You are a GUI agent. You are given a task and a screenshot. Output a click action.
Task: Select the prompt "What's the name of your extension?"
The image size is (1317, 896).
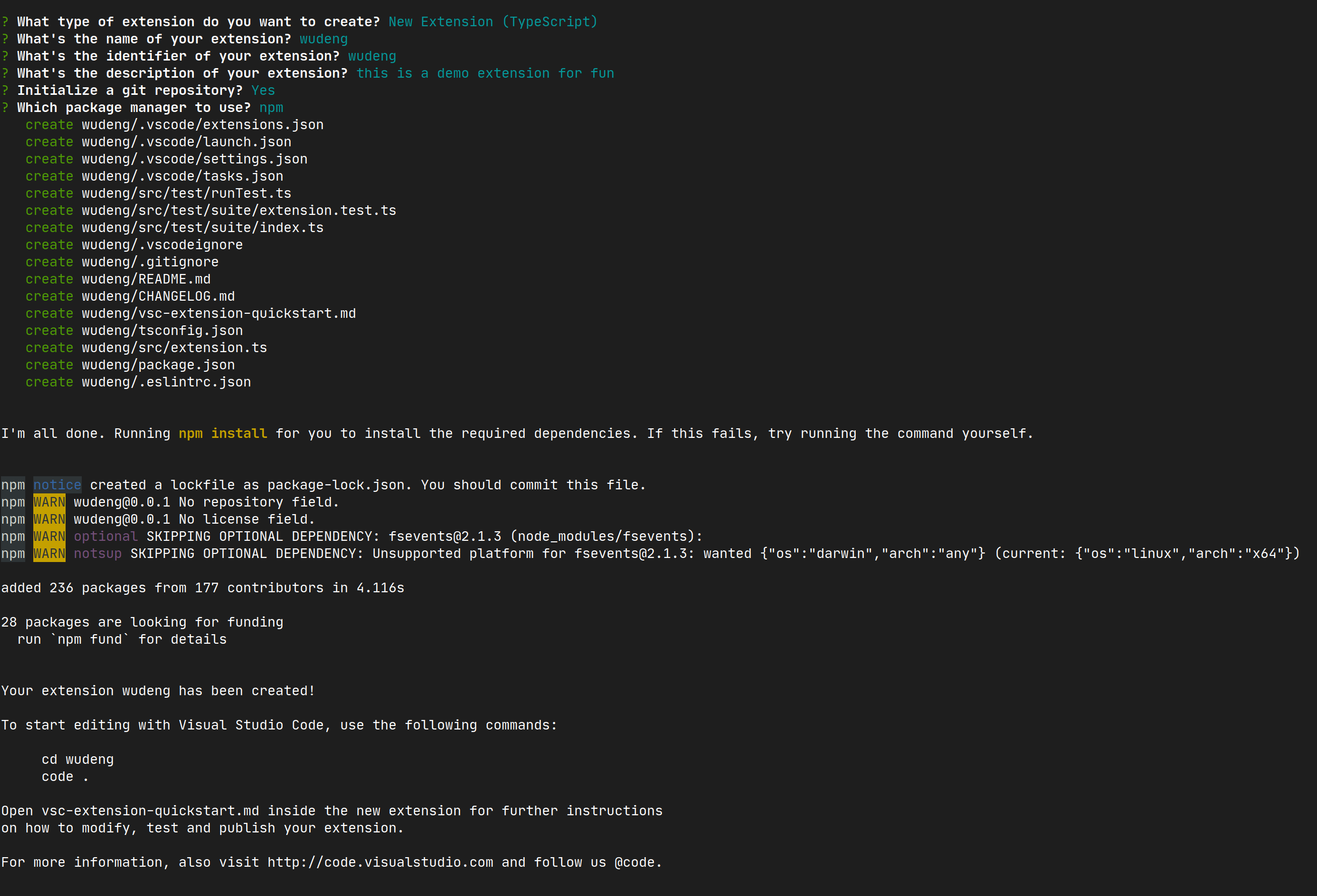point(154,39)
